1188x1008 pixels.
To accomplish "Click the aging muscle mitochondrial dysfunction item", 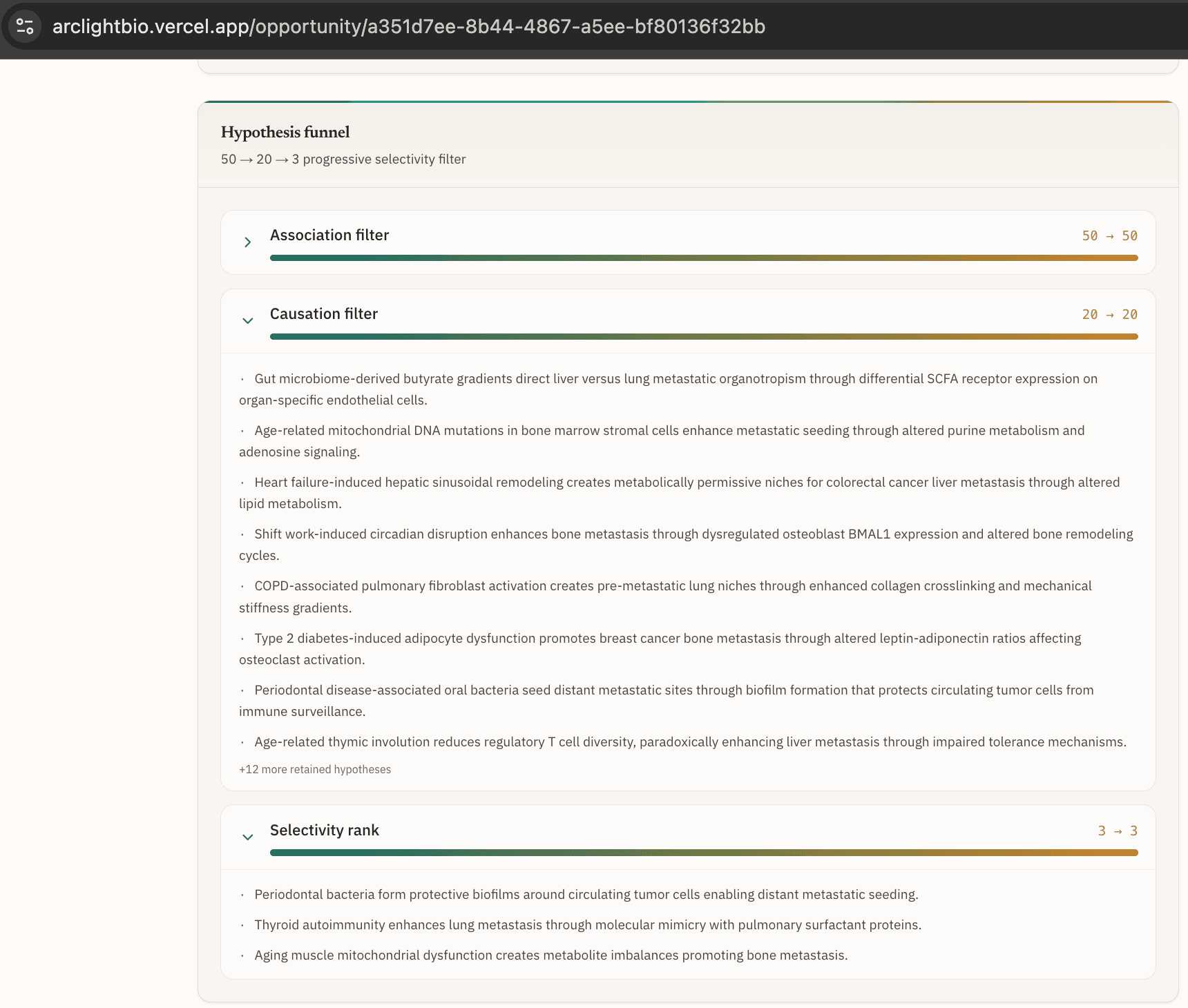I will coord(544,956).
